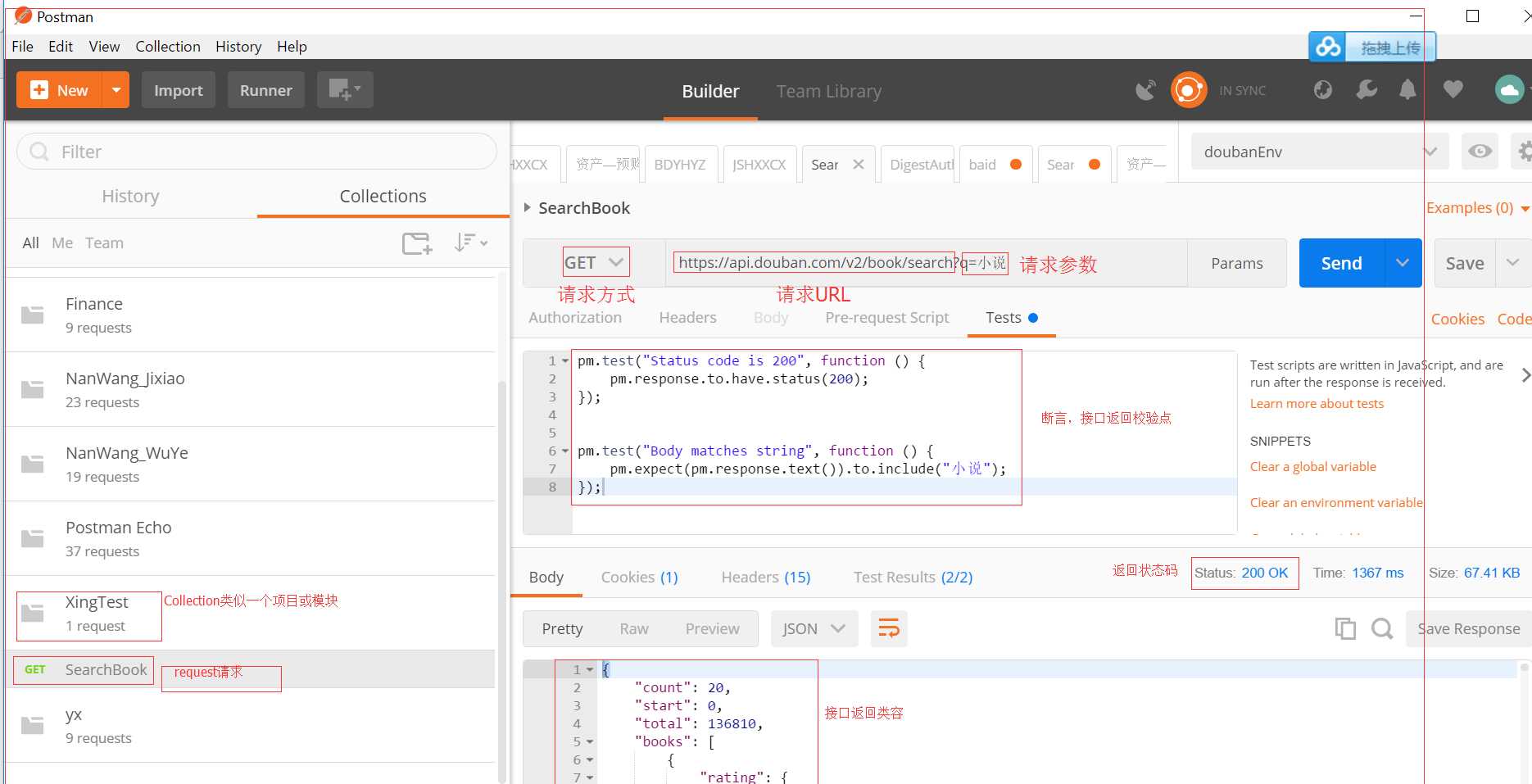
Task: Open the Pre-request Script tab
Action: (887, 318)
